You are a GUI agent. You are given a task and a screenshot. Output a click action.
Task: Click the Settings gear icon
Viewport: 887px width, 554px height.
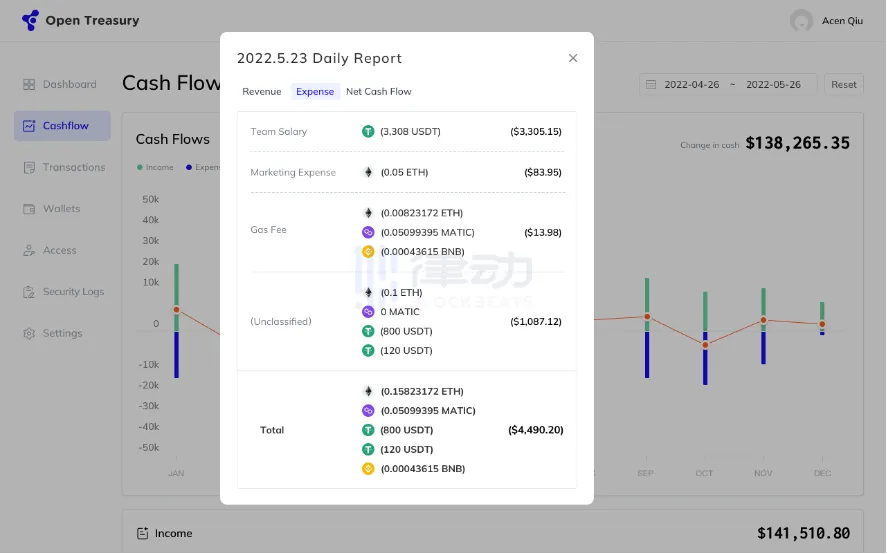pyautogui.click(x=29, y=334)
